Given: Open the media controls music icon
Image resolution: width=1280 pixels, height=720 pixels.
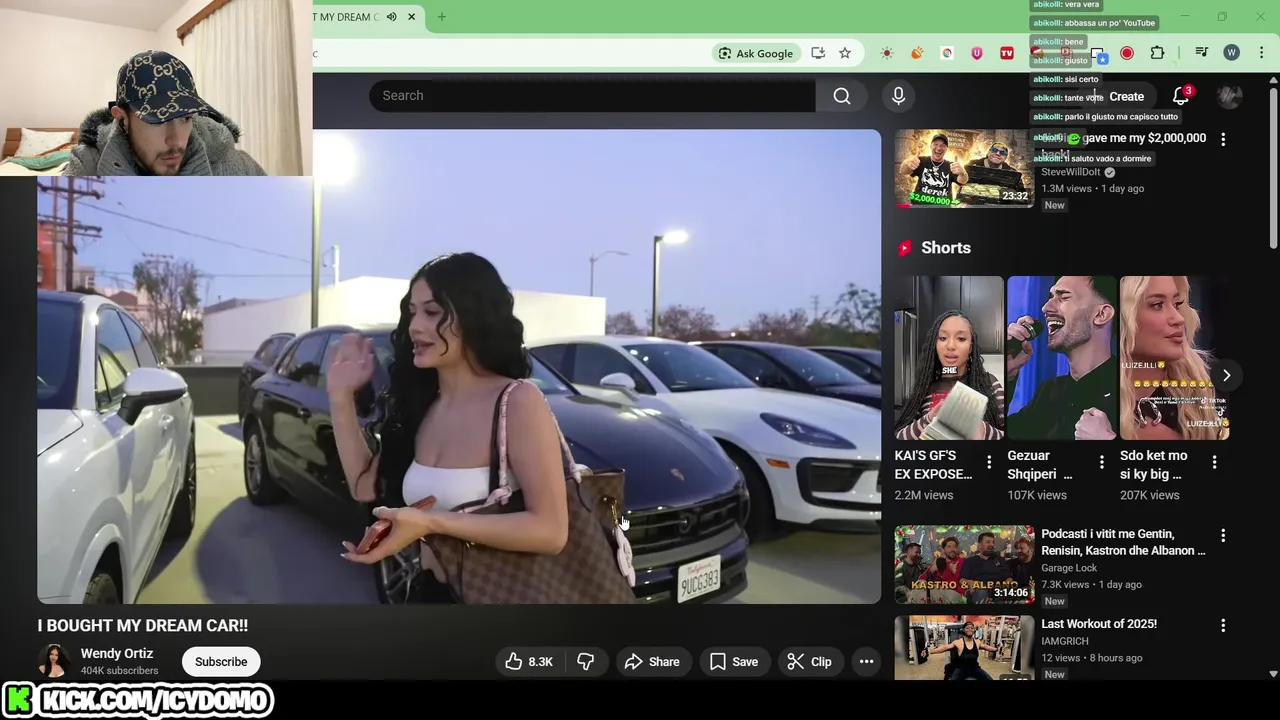Looking at the screenshot, I should point(1201,53).
